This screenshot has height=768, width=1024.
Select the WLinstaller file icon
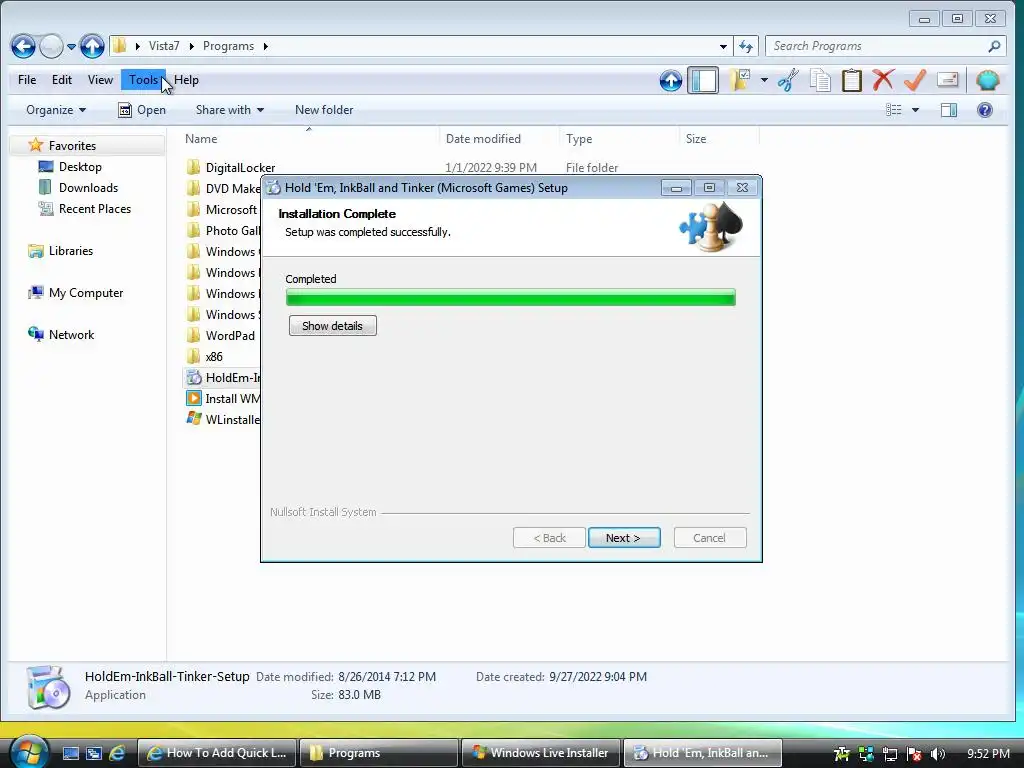point(194,419)
